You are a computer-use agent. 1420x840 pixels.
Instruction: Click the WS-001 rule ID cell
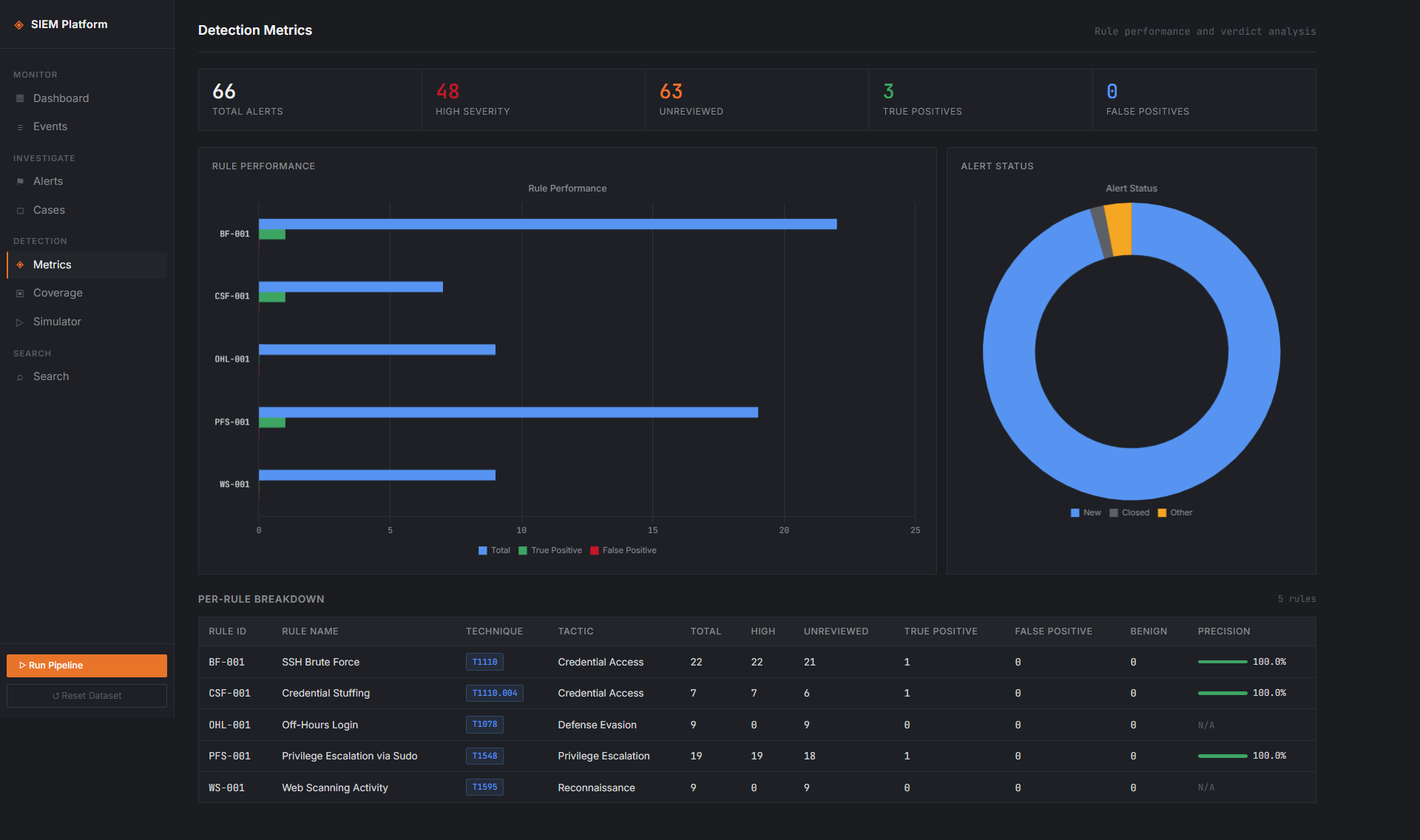click(226, 788)
